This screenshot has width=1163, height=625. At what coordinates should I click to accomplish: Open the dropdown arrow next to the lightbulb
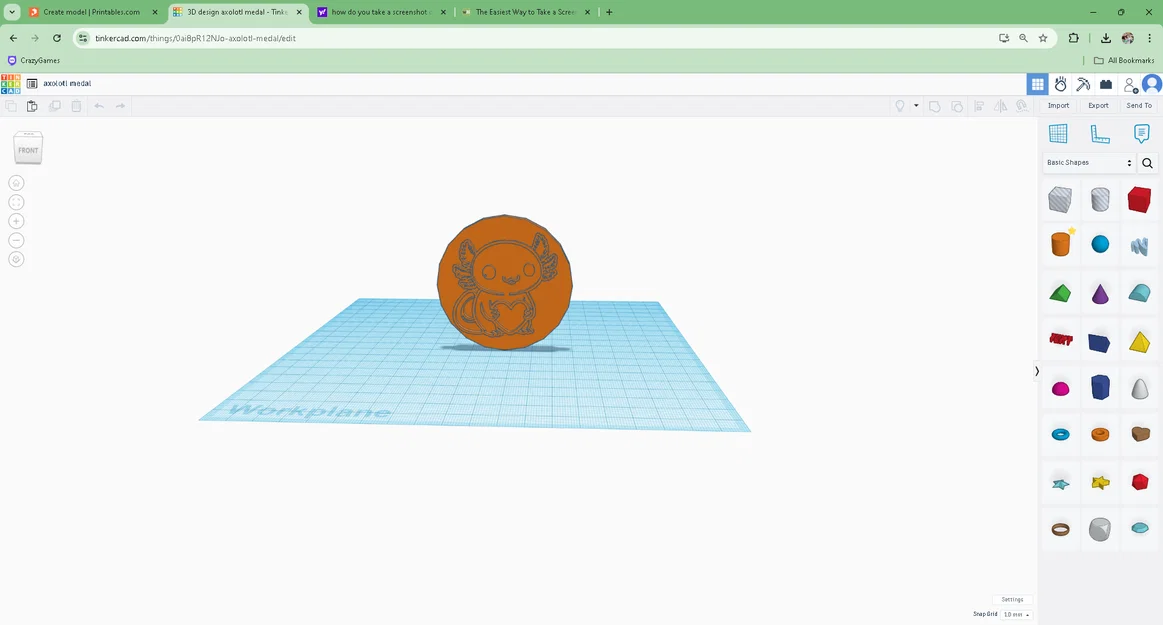click(916, 105)
